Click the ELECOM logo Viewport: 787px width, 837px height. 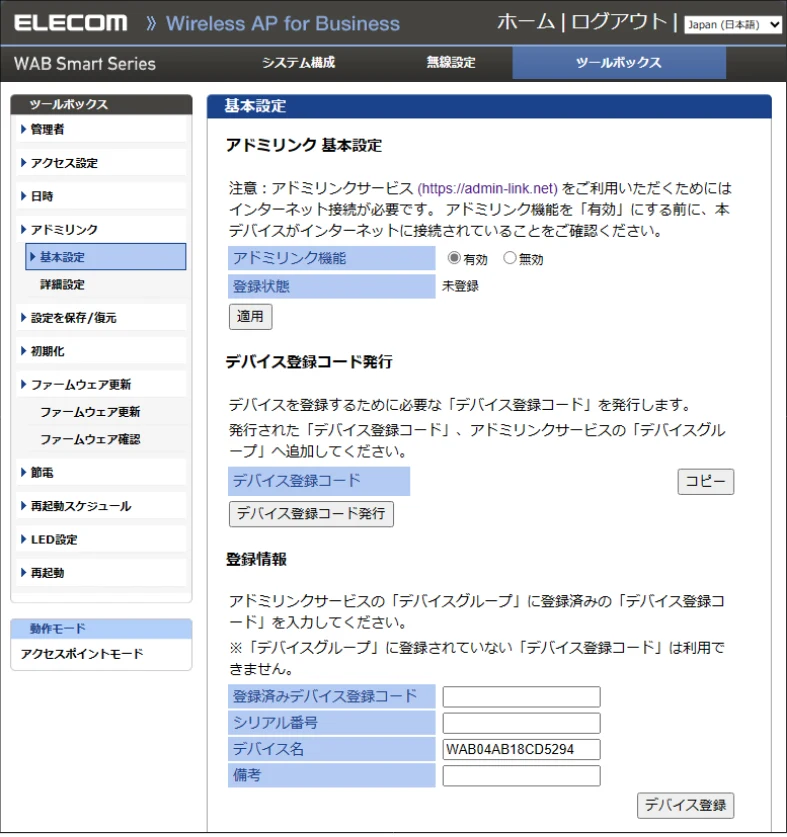pos(70,23)
